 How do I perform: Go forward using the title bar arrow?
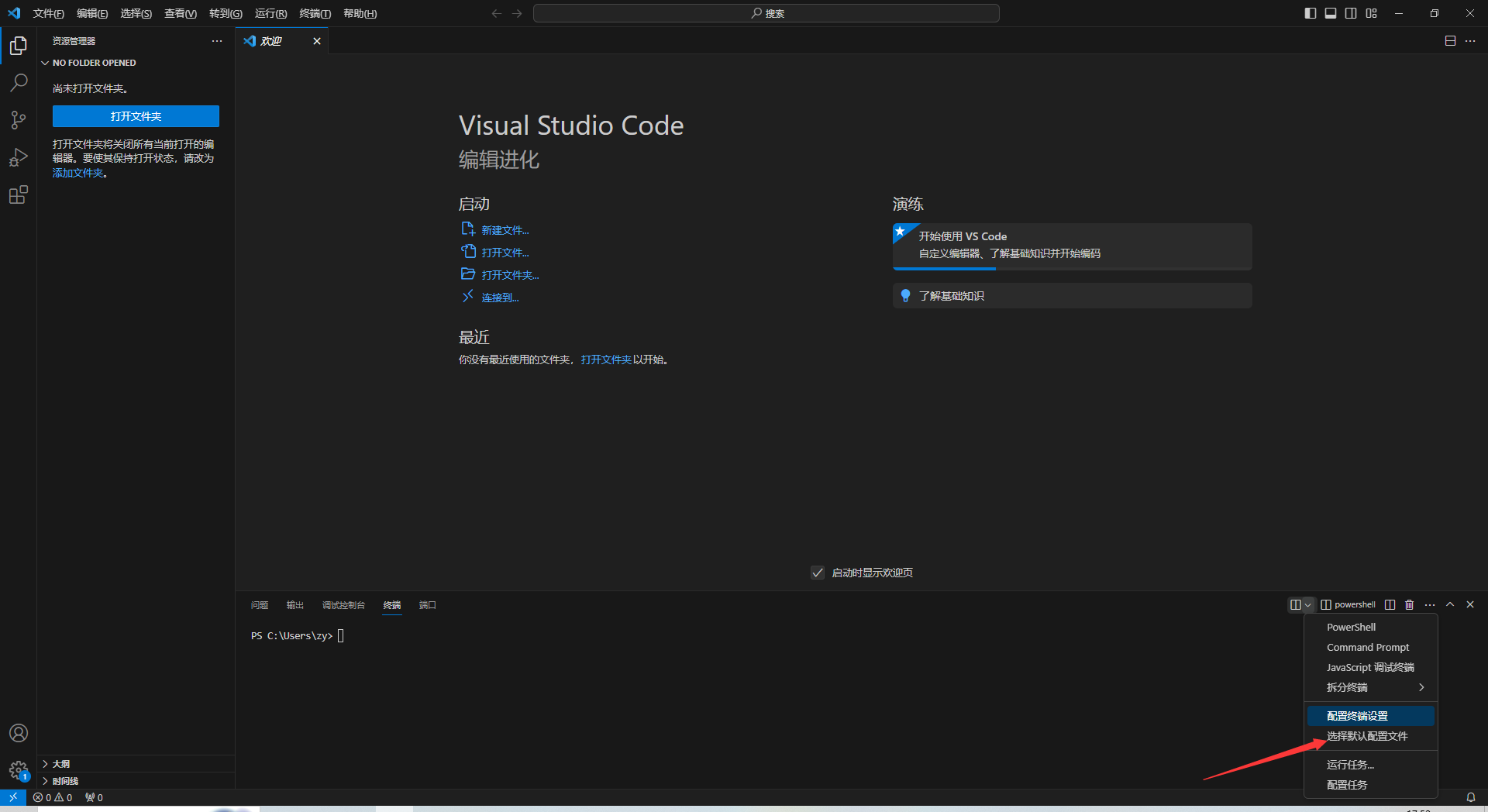(x=517, y=13)
